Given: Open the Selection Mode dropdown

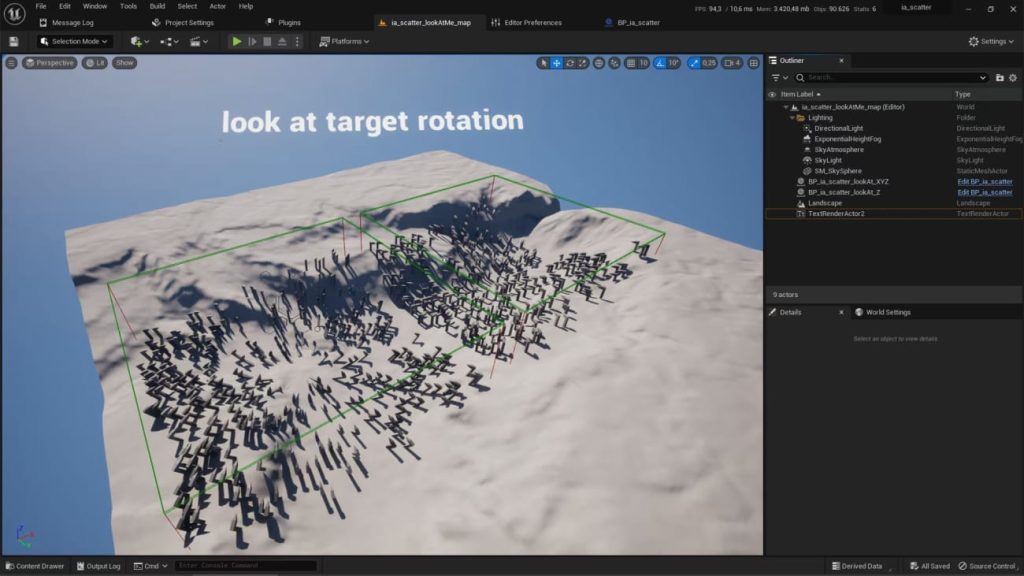Looking at the screenshot, I should point(75,41).
